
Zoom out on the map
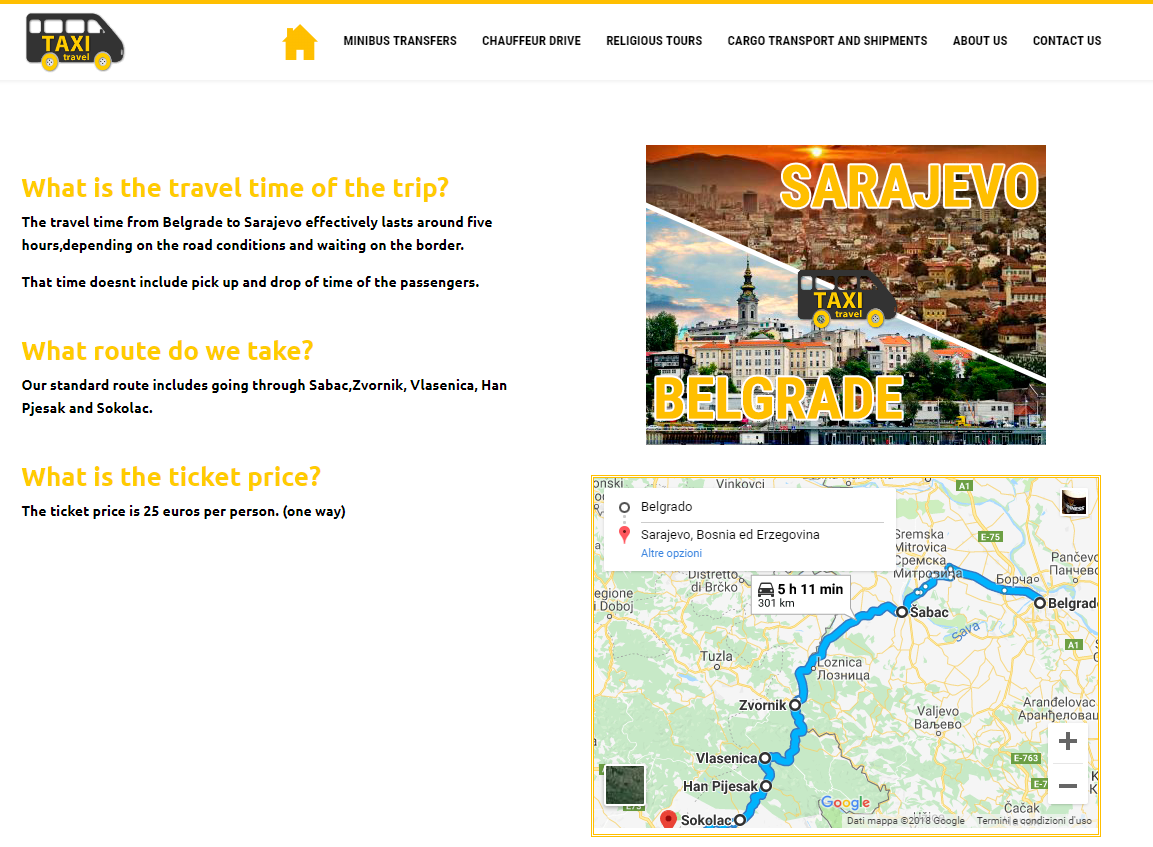1067,785
